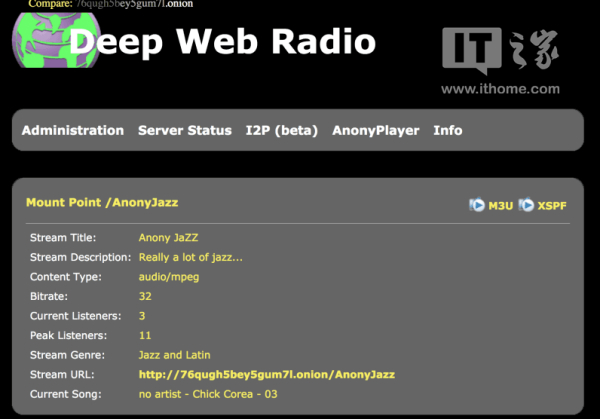The width and height of the screenshot is (600, 419).
Task: Click the XSPF playlist play icon
Action: tap(526, 205)
